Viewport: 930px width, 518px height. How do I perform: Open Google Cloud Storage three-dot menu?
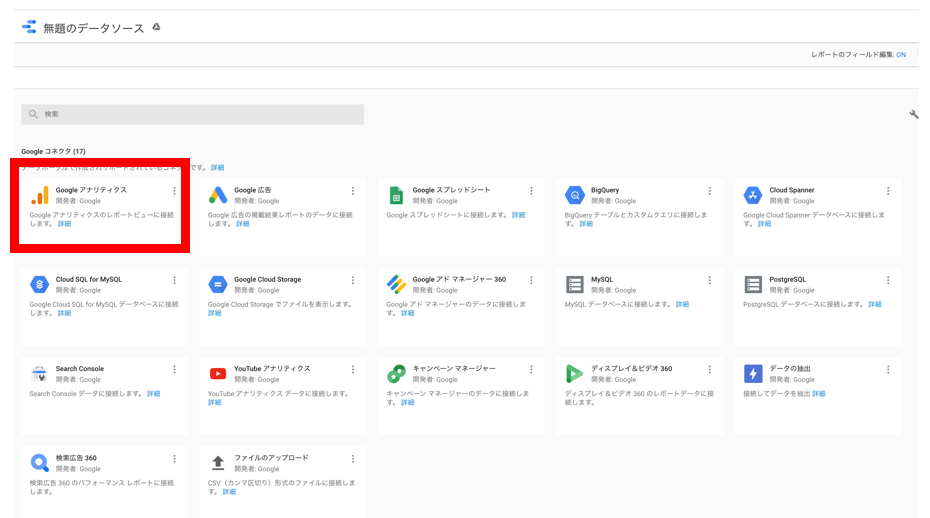[x=353, y=280]
